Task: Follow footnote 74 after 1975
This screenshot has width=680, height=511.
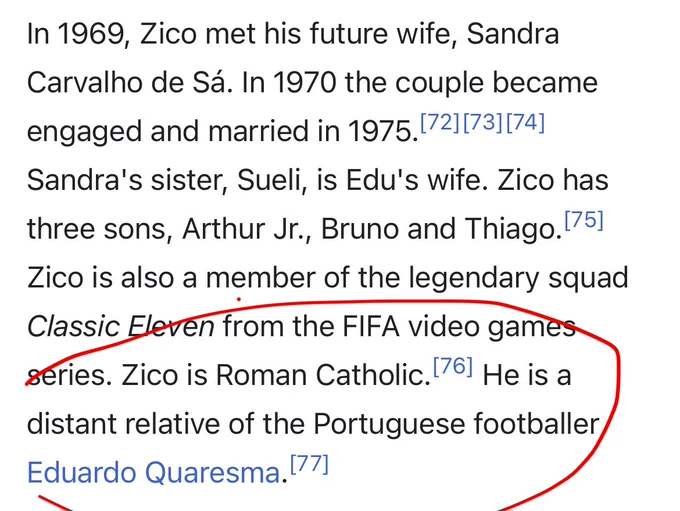Action: click(525, 122)
